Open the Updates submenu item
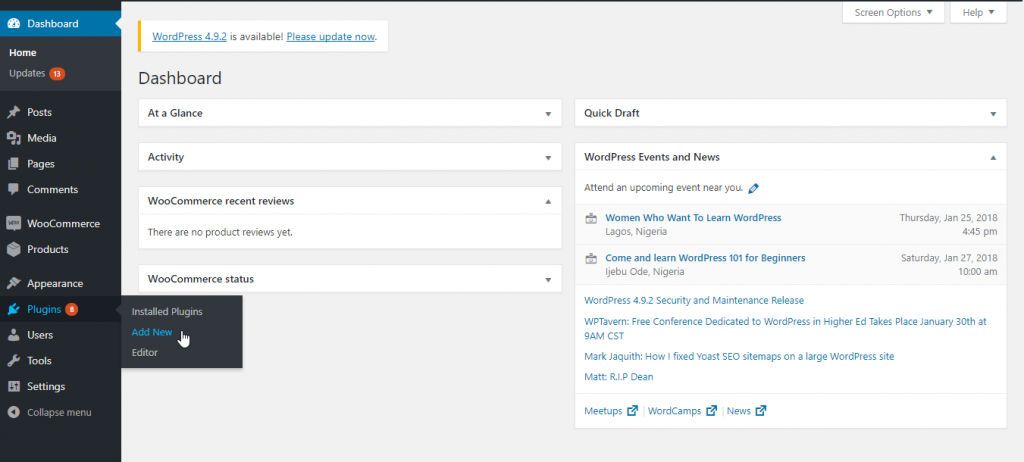This screenshot has width=1024, height=462. point(27,73)
